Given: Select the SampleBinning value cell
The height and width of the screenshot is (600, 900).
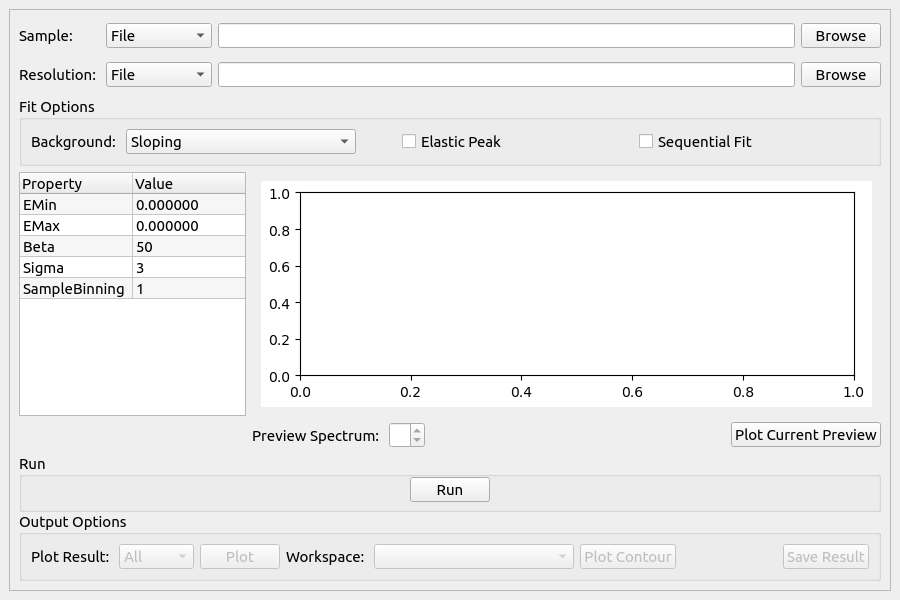Looking at the screenshot, I should pos(188,289).
